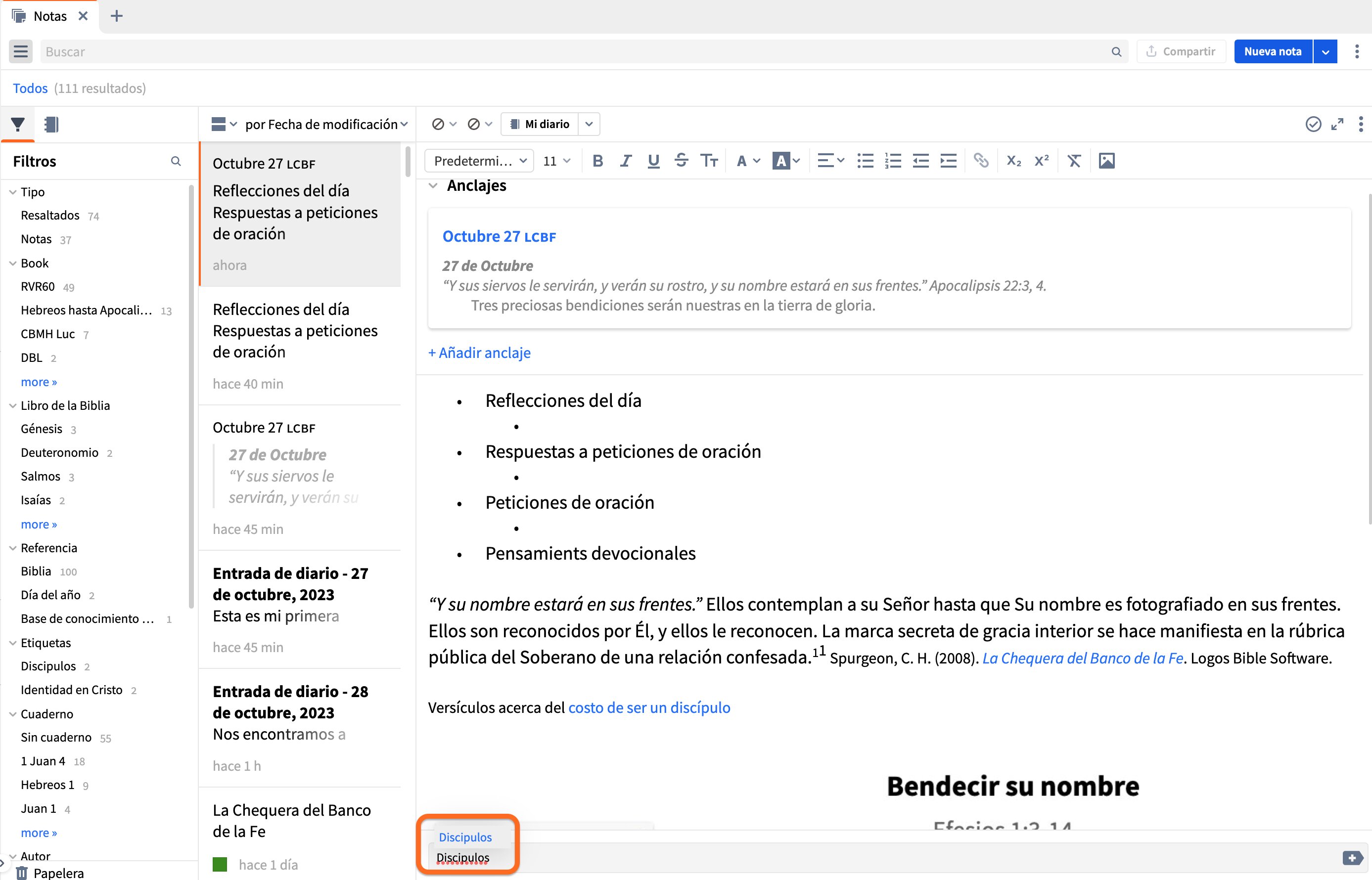Insert an image into the note

[x=1107, y=161]
